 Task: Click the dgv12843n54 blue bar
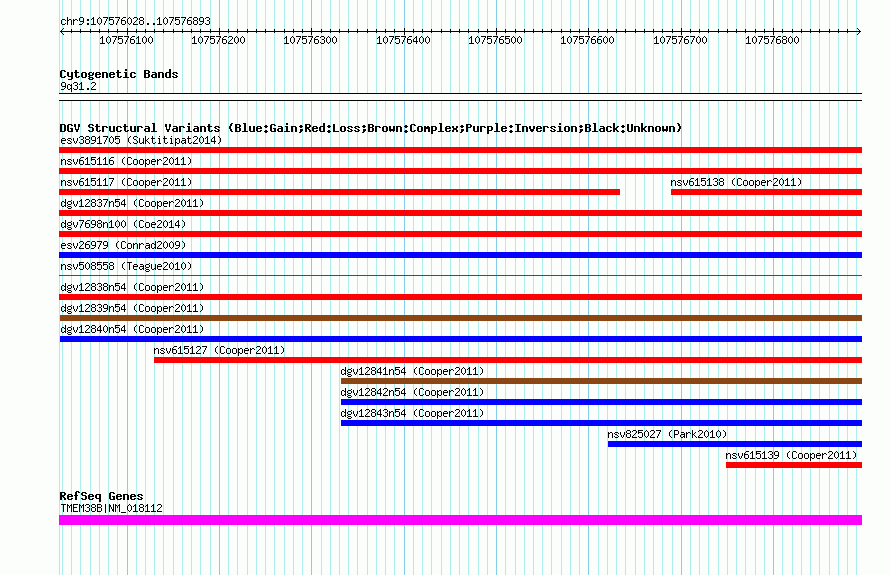click(x=601, y=423)
